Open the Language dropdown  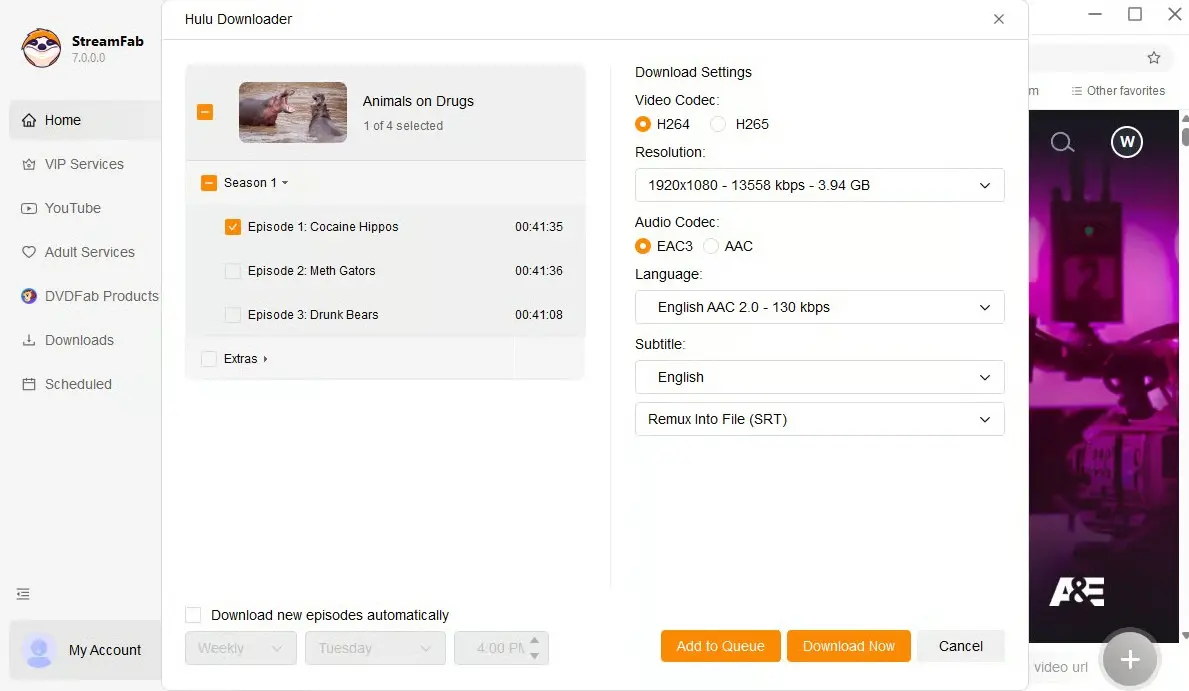820,307
